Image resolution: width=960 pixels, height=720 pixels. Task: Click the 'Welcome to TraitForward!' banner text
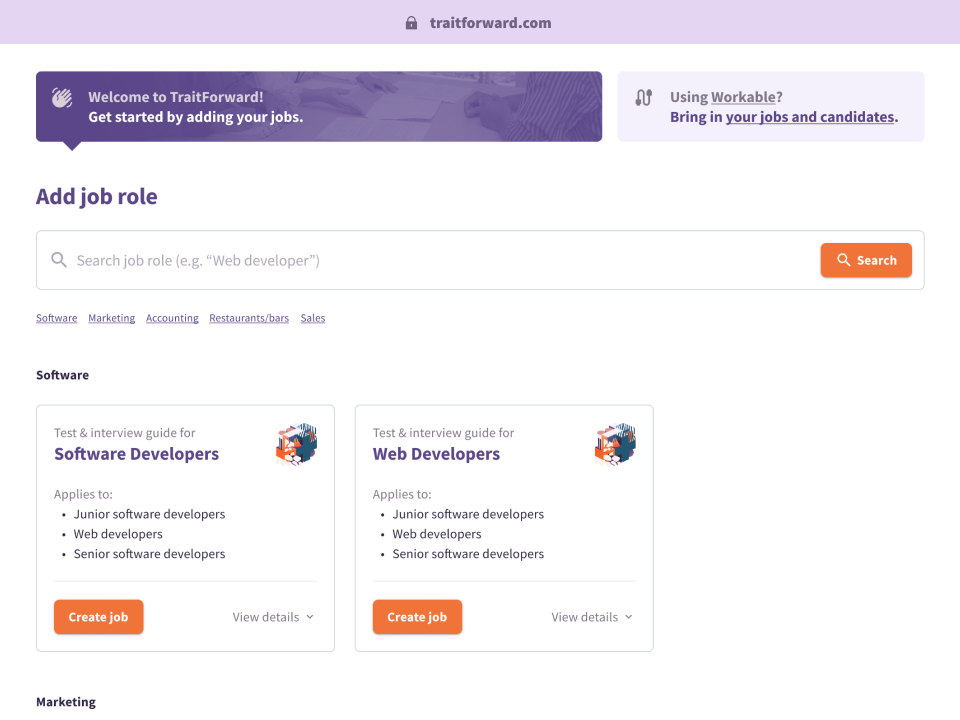coord(176,97)
